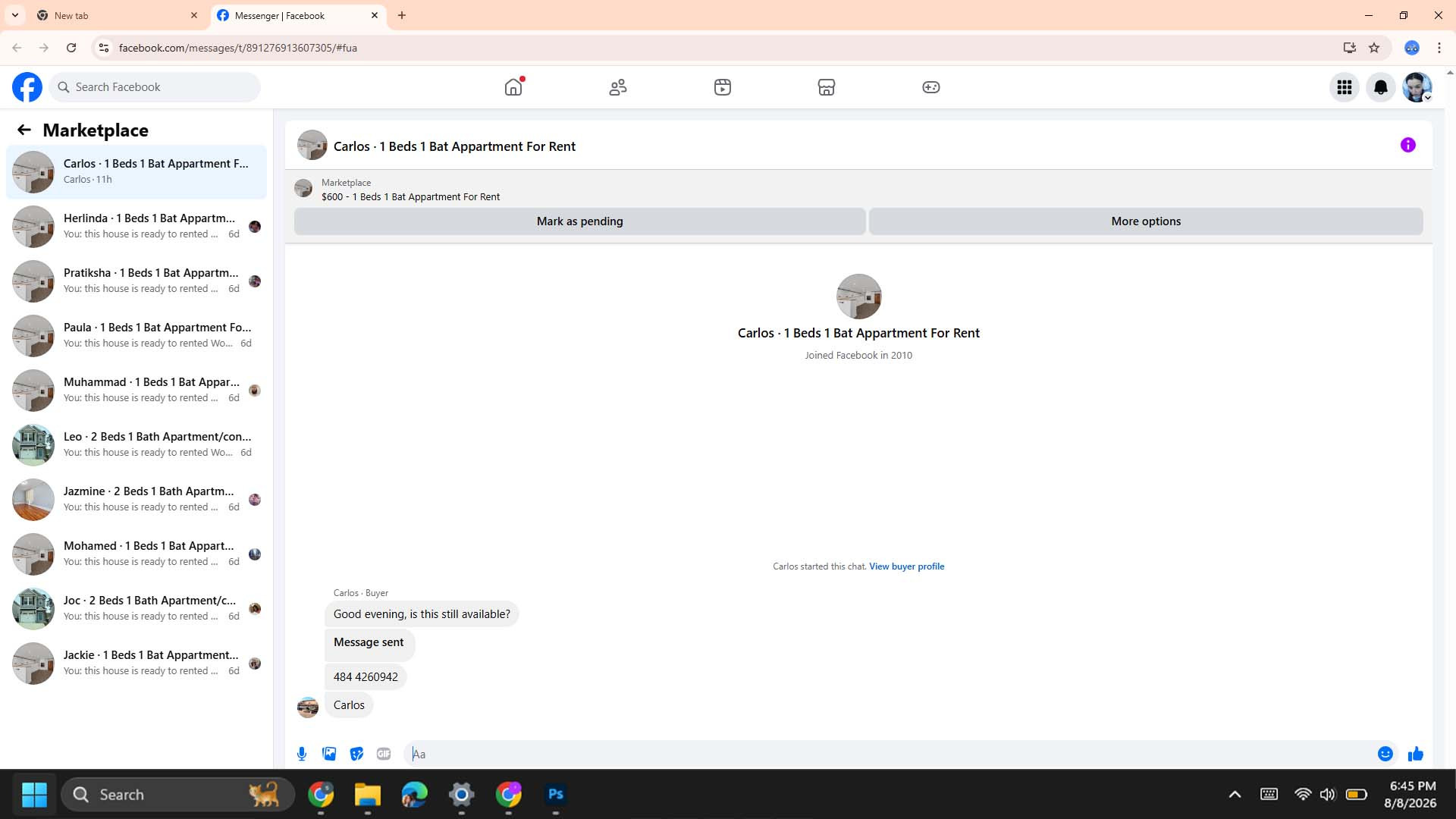Open the Facebook Home feed icon
Viewport: 1456px width, 819px height.
[x=513, y=87]
